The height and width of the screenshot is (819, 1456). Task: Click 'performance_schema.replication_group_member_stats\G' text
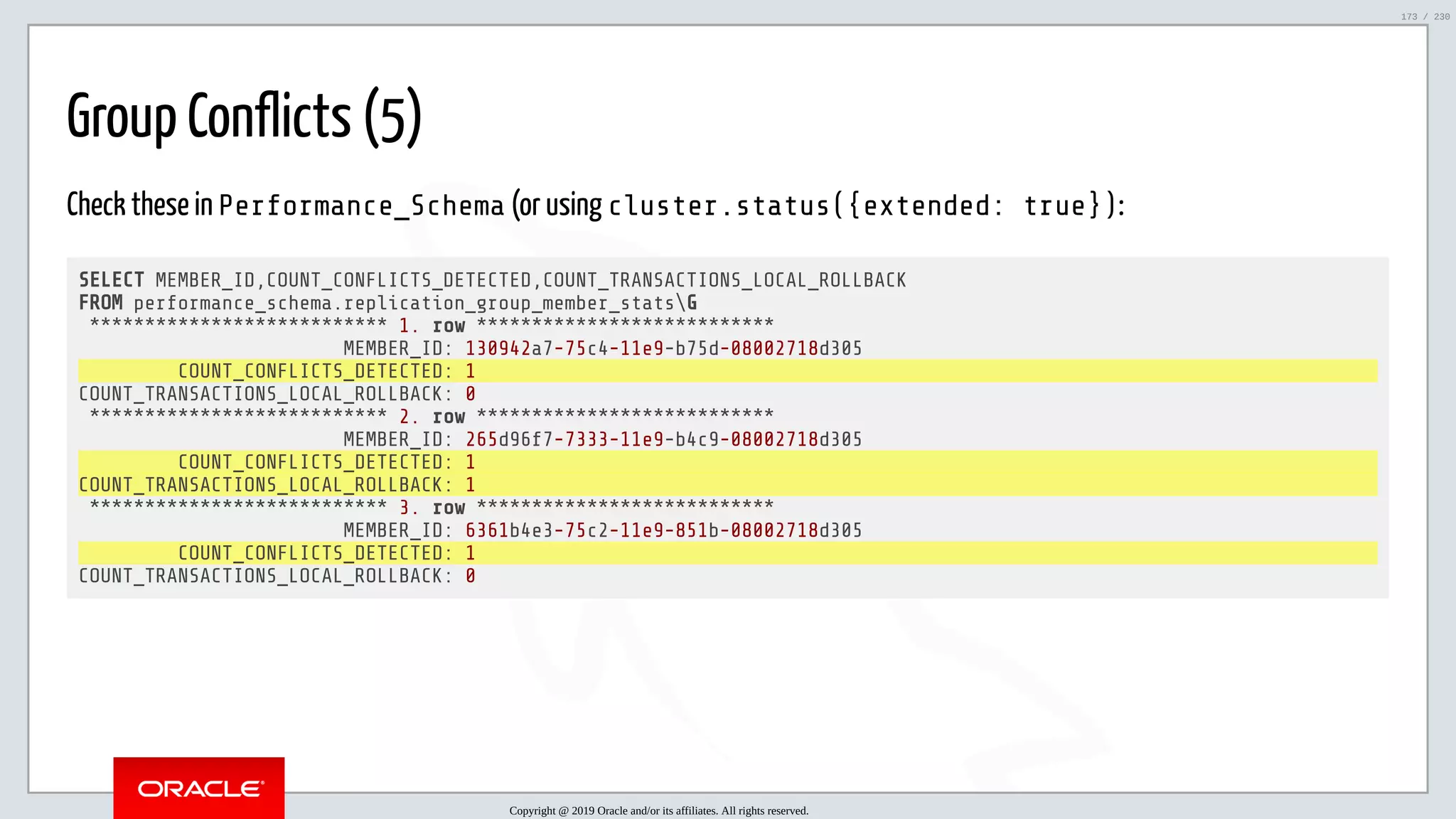coord(415,304)
